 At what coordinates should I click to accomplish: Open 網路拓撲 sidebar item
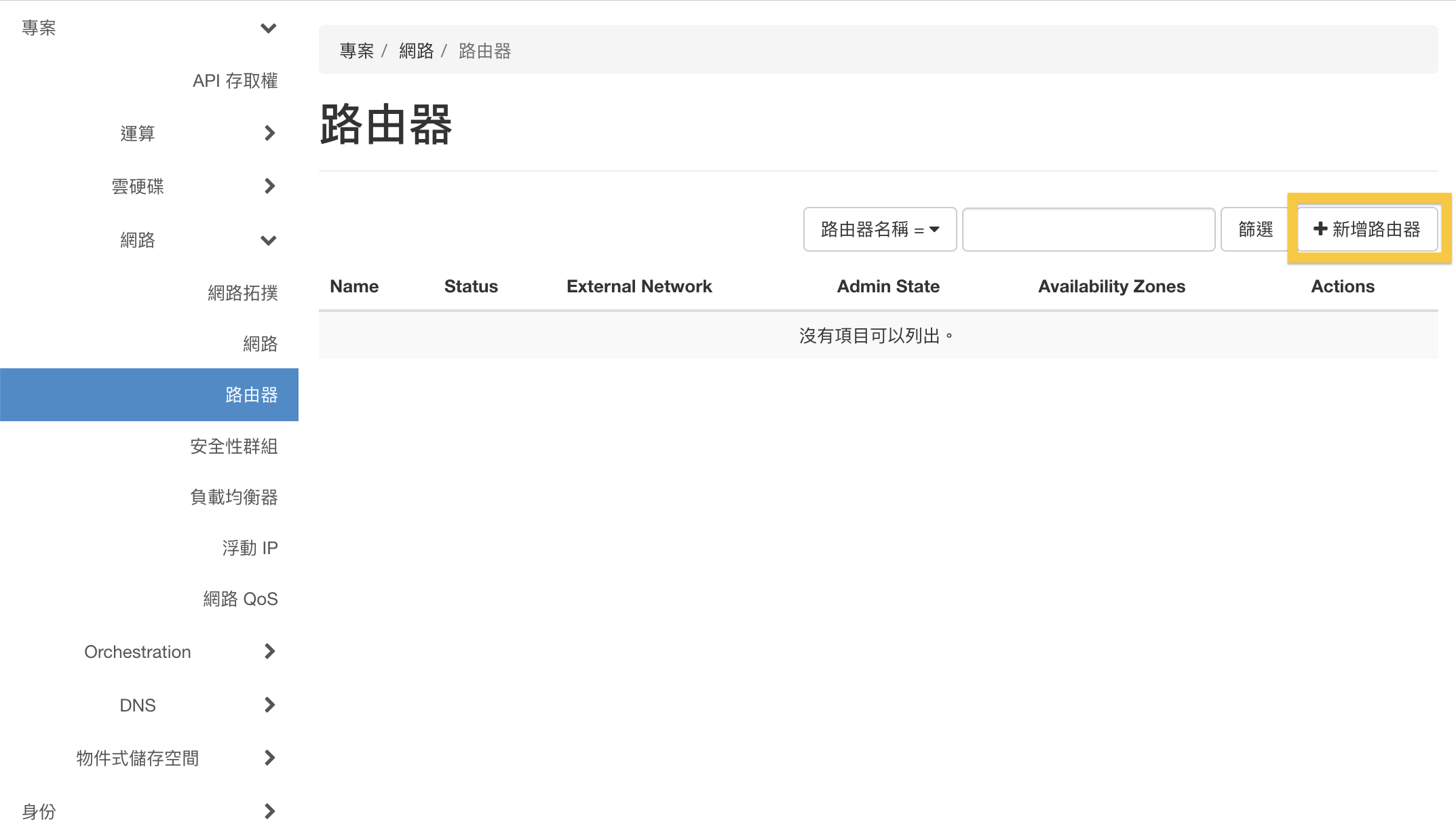pyautogui.click(x=242, y=293)
